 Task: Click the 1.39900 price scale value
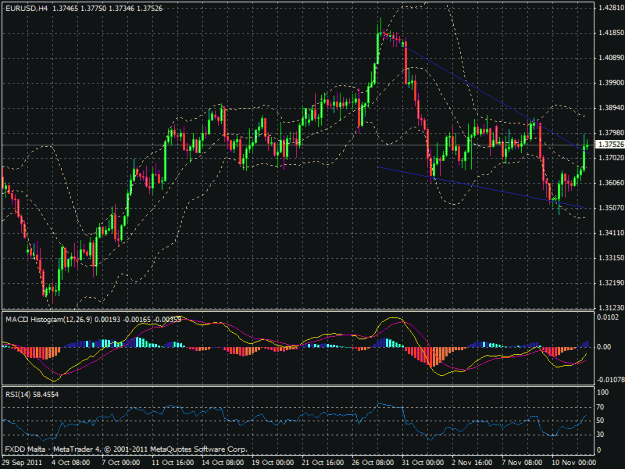click(611, 83)
